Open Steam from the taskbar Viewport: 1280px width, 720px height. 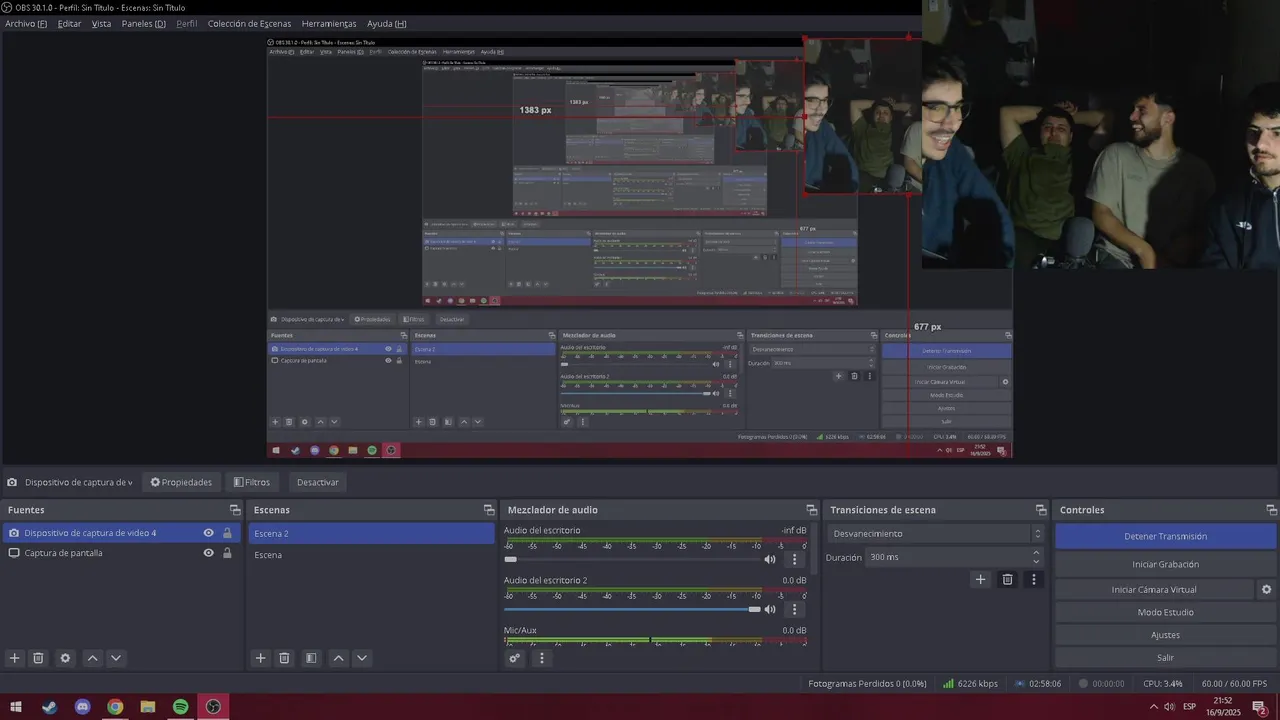click(49, 707)
